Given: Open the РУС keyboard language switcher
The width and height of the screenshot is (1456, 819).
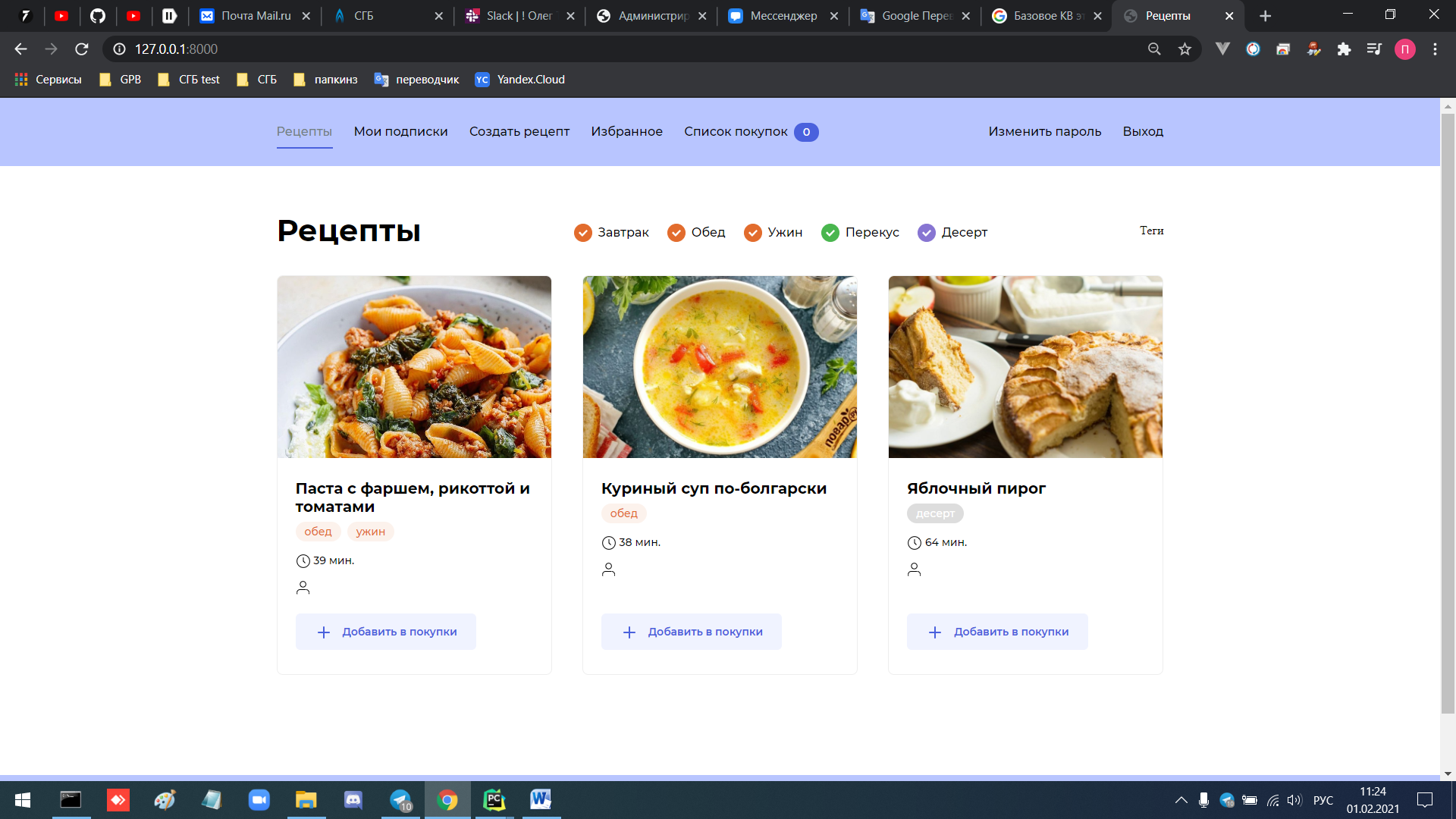Looking at the screenshot, I should [1323, 800].
